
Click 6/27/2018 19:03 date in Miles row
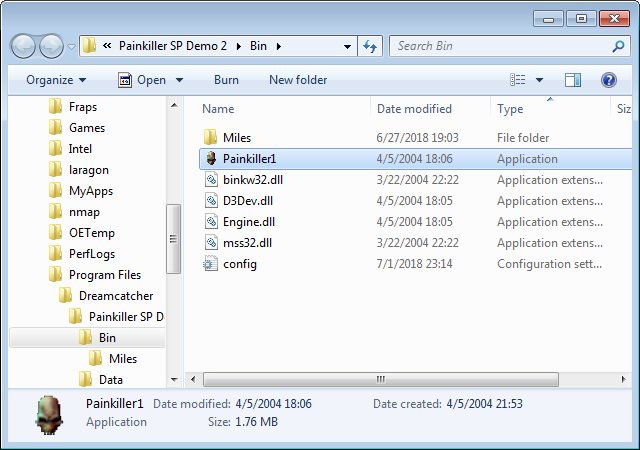pos(418,138)
